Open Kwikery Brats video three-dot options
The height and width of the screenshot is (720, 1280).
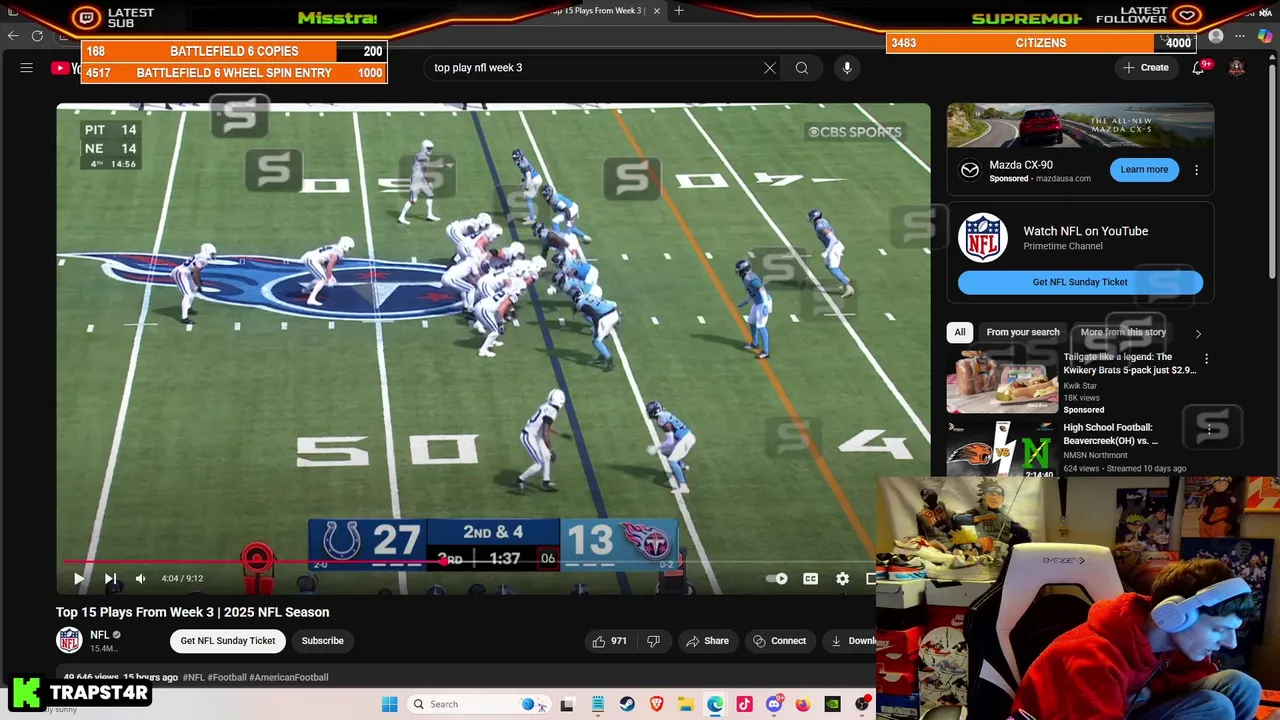click(1206, 359)
